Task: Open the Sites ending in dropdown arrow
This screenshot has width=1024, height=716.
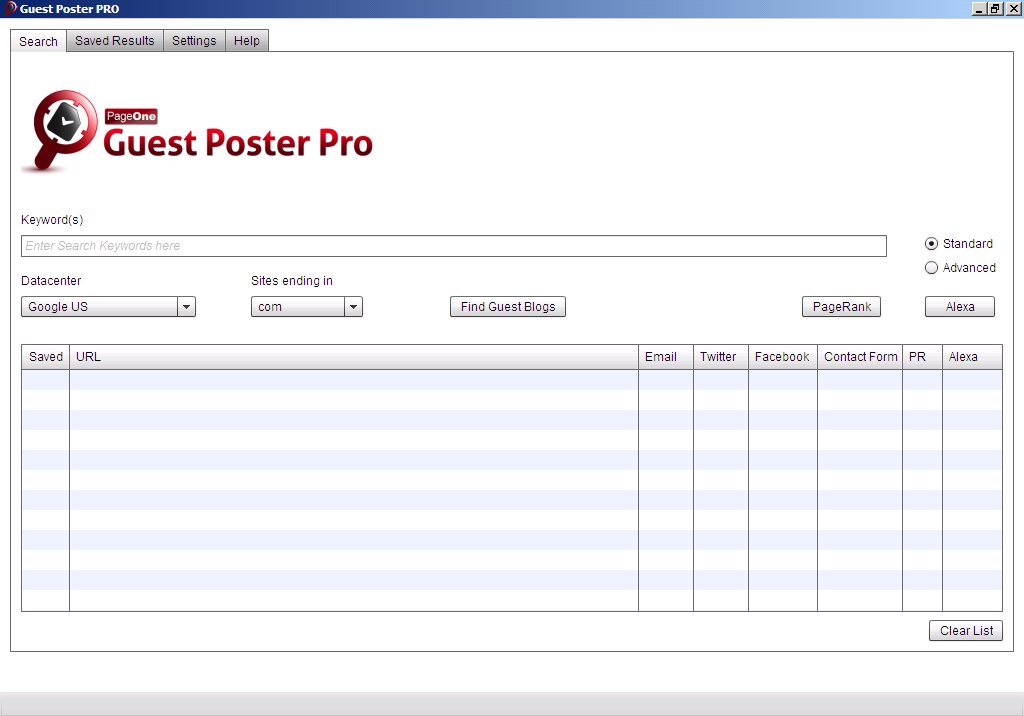Action: pyautogui.click(x=353, y=306)
